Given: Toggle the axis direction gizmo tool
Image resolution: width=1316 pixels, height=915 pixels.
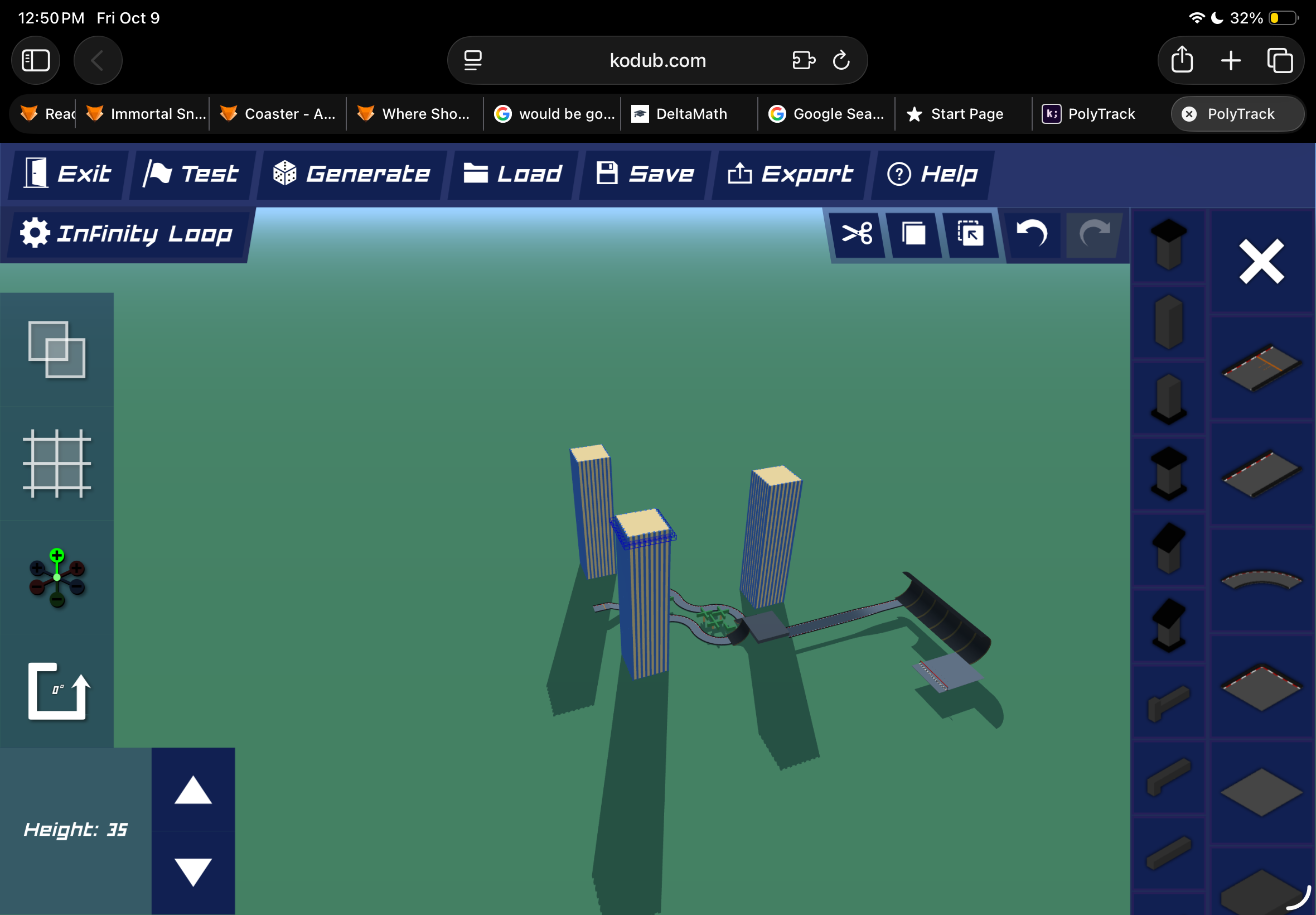Looking at the screenshot, I should click(x=57, y=577).
